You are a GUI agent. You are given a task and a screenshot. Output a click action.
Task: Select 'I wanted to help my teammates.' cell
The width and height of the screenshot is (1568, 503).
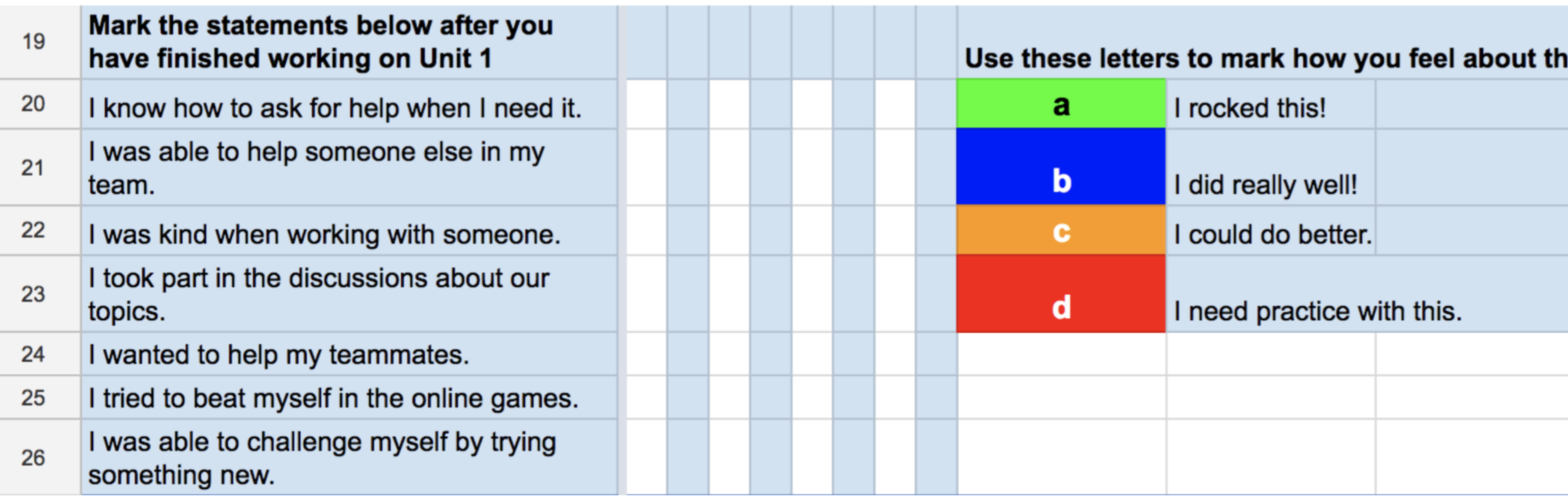pyautogui.click(x=349, y=354)
